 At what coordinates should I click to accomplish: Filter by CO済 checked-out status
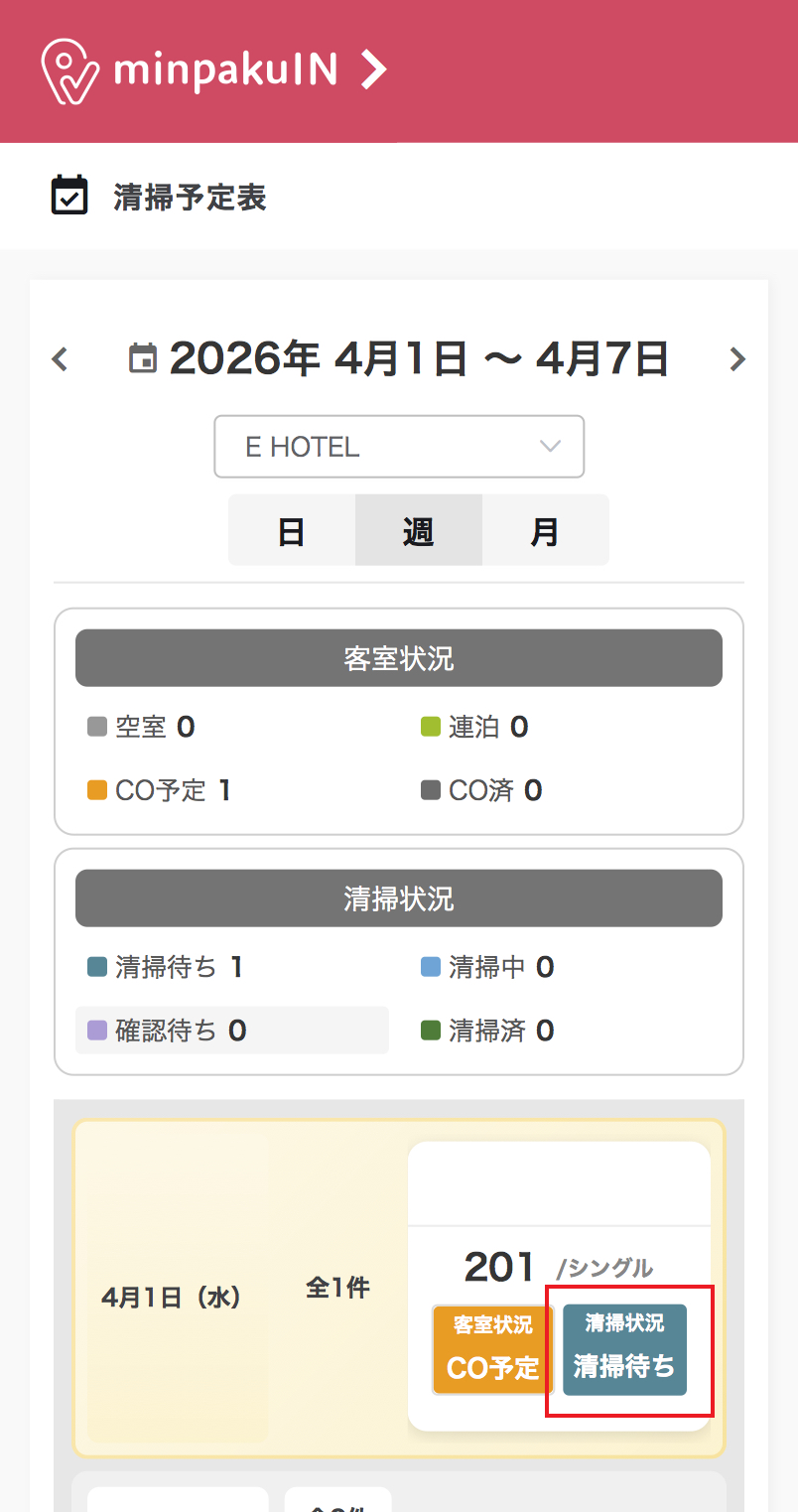[x=481, y=790]
